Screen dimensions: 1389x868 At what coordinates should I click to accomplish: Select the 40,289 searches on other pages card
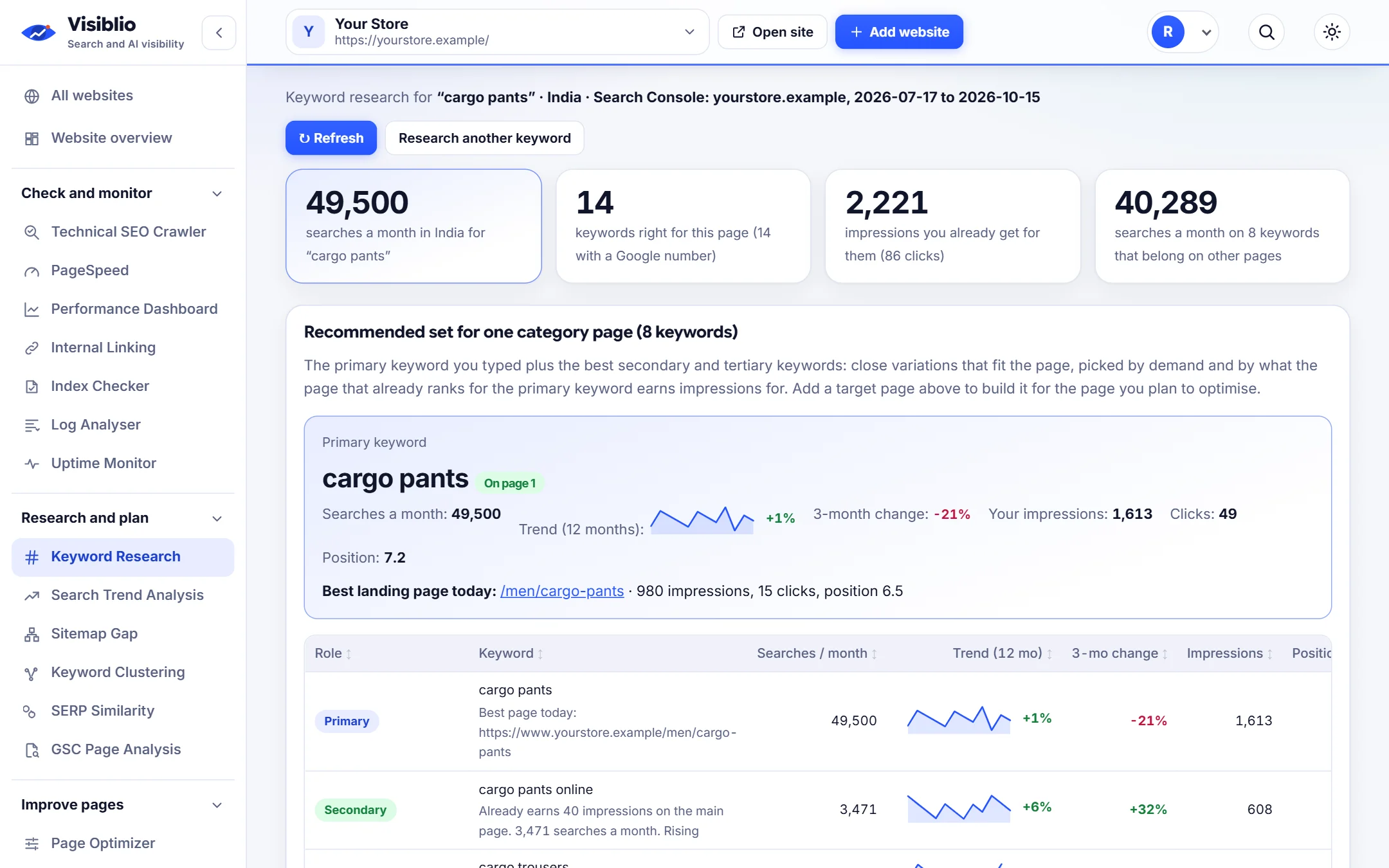point(1222,226)
